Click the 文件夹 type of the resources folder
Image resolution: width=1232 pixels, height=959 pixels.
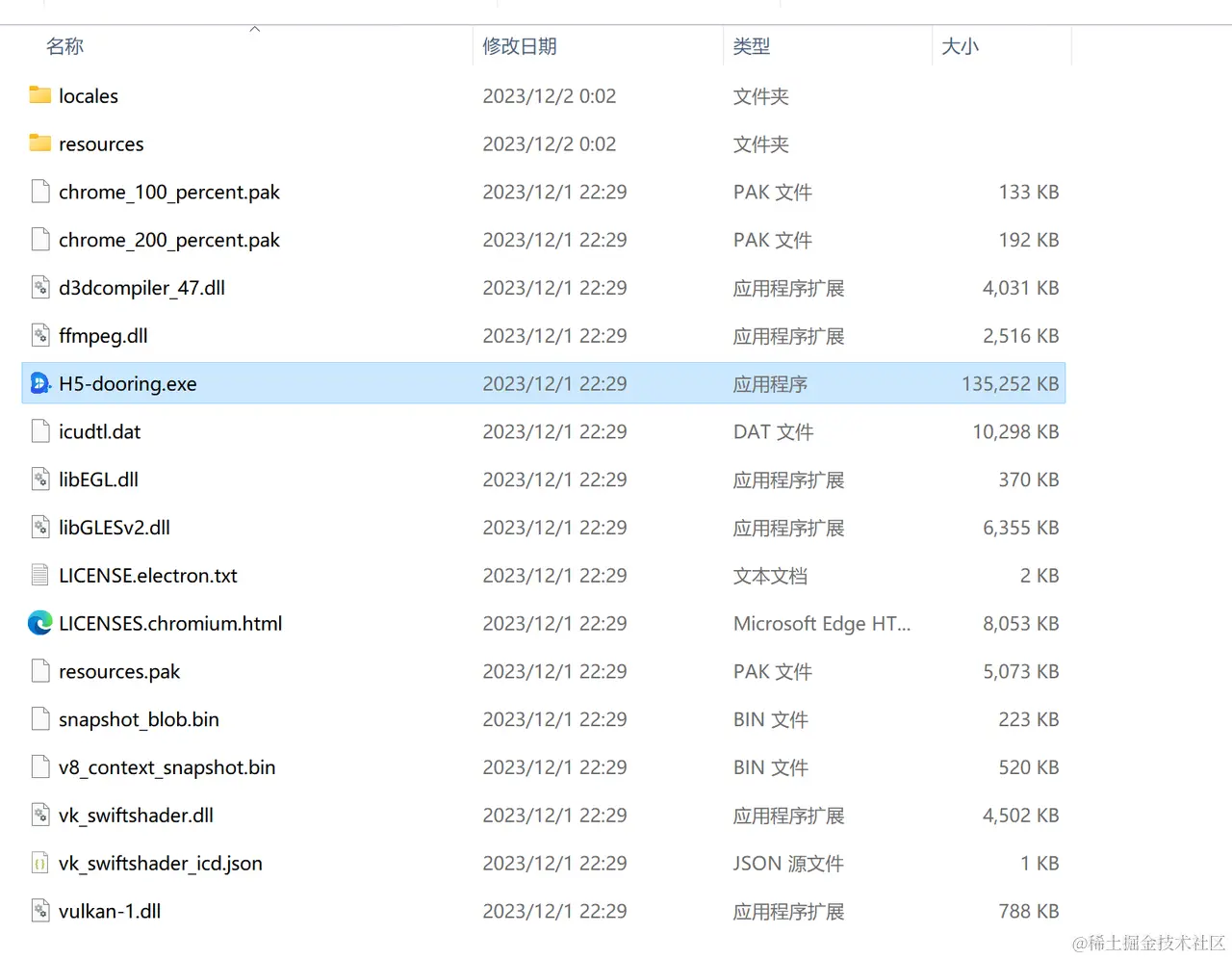760,144
